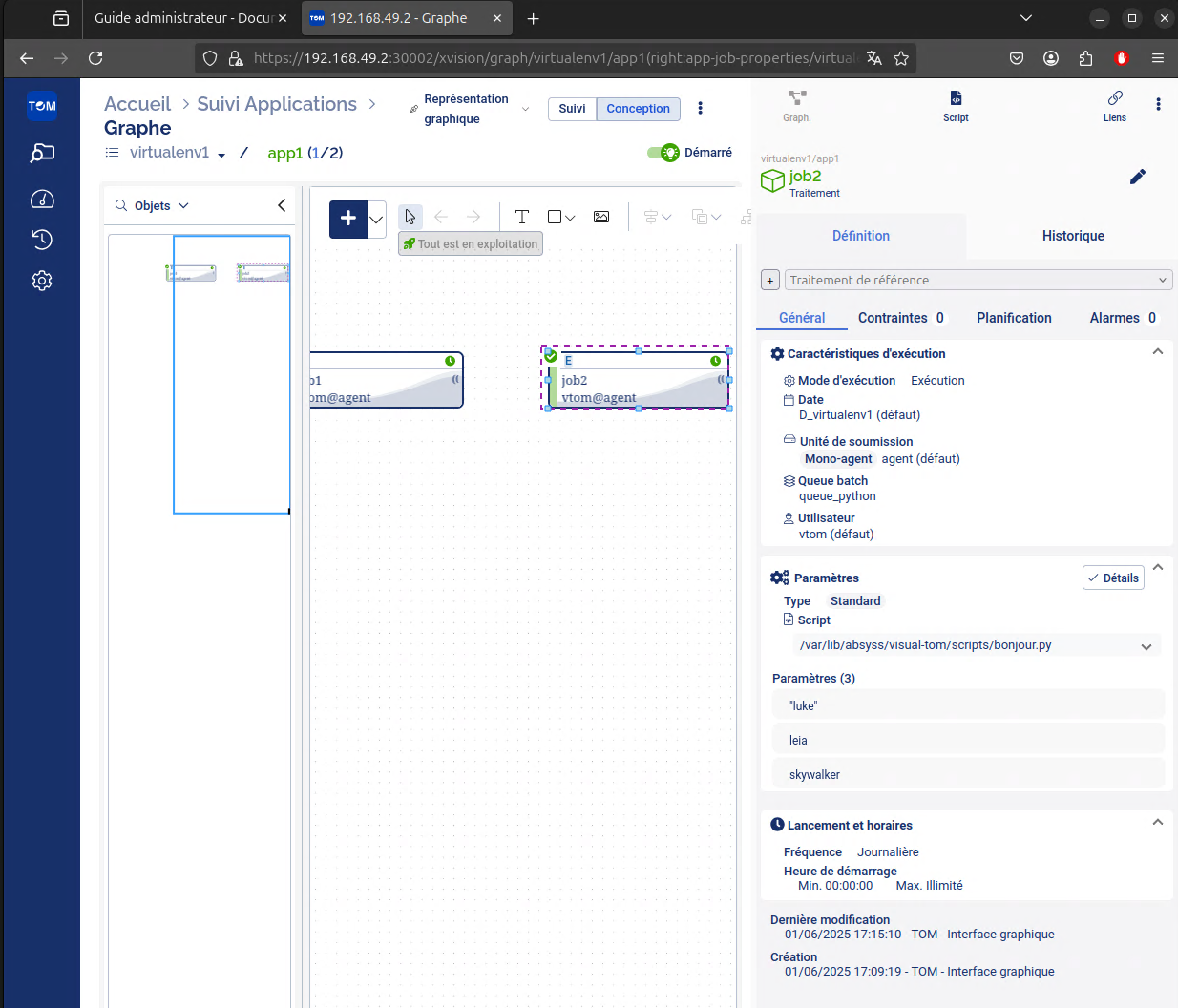The height and width of the screenshot is (1008, 1178).
Task: Switch to the Guide administrateur browser tab
Action: [x=190, y=18]
